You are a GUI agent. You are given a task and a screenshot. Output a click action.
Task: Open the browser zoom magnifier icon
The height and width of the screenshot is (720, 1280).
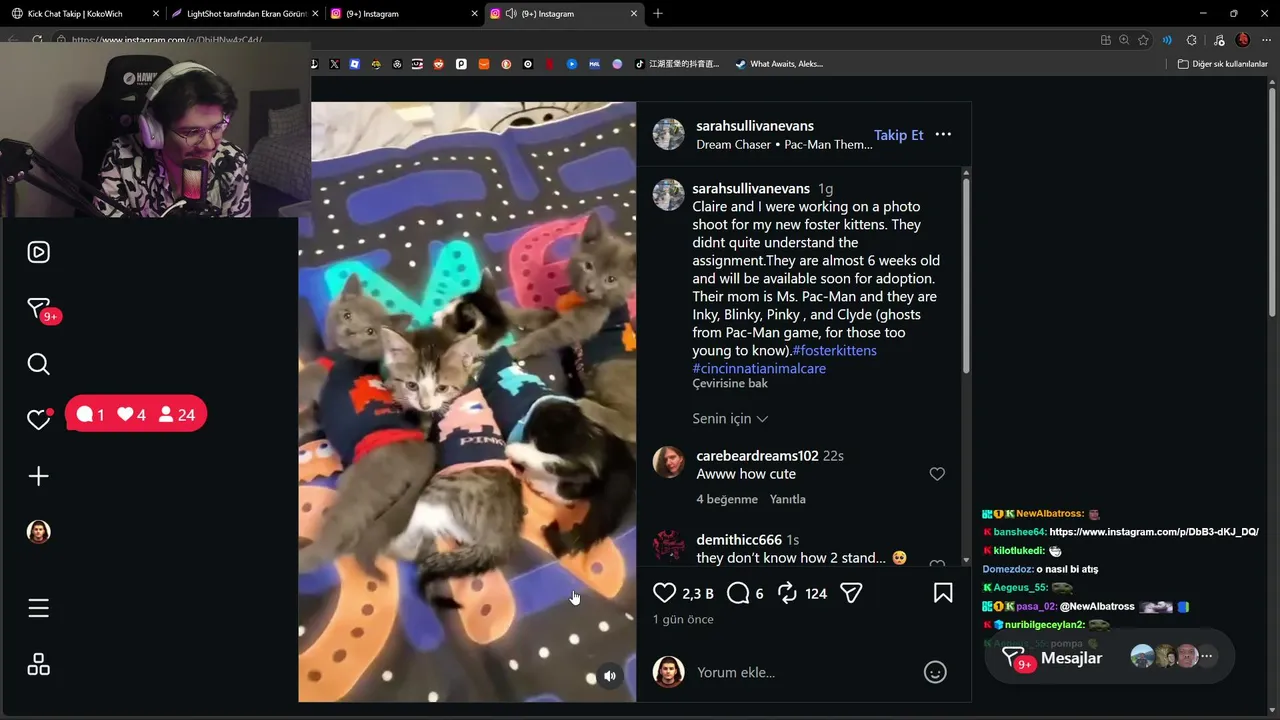coord(1124,40)
